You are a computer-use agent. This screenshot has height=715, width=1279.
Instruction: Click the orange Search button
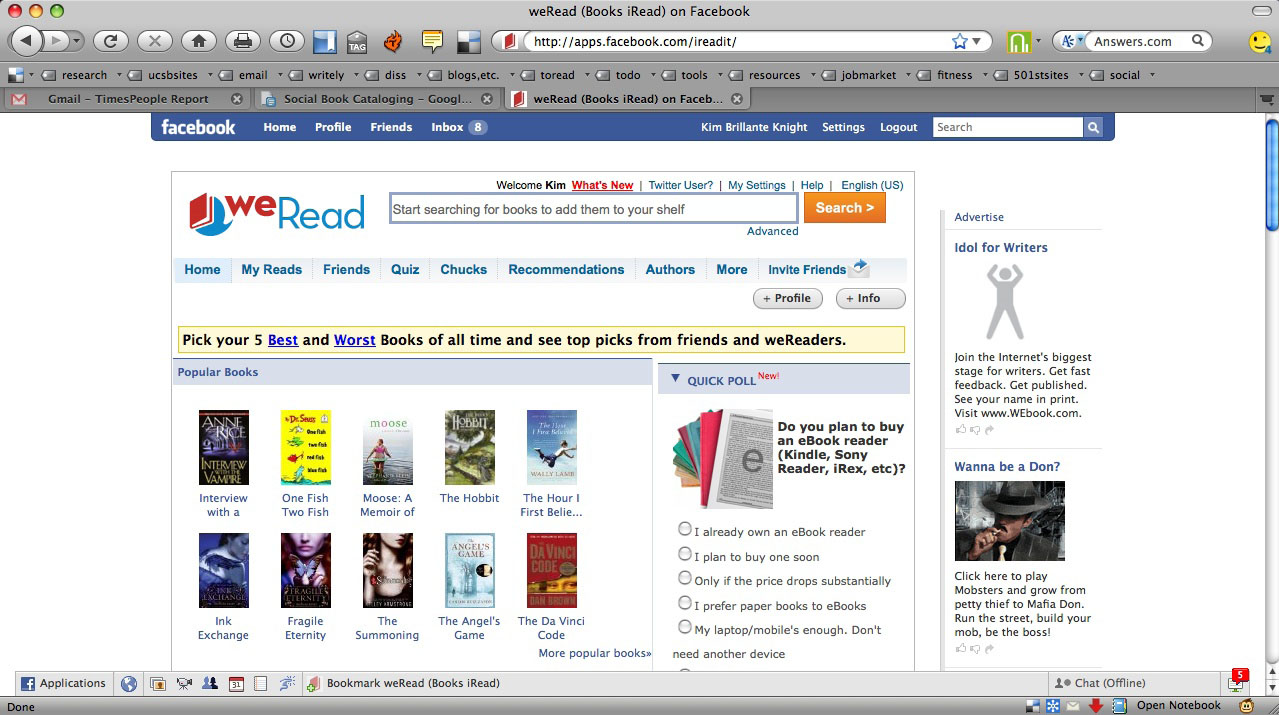coord(844,208)
